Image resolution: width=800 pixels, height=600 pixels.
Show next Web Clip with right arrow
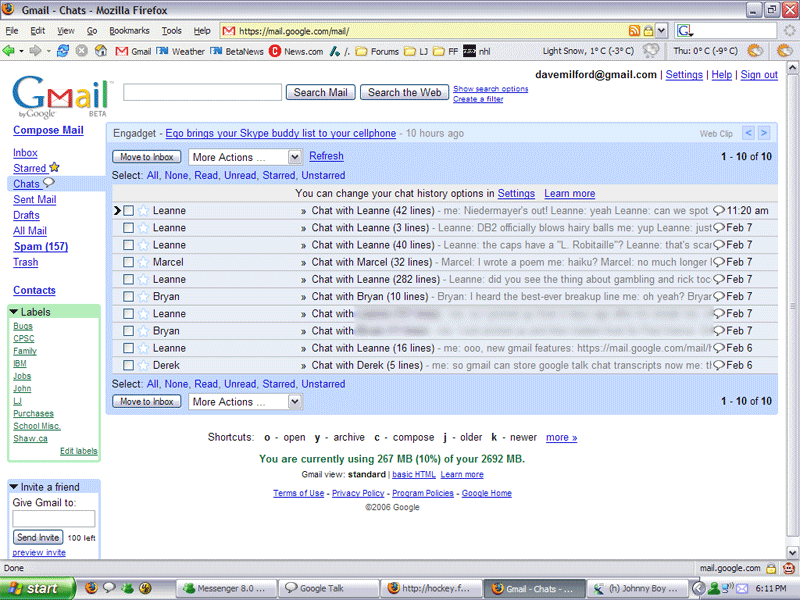(x=763, y=133)
